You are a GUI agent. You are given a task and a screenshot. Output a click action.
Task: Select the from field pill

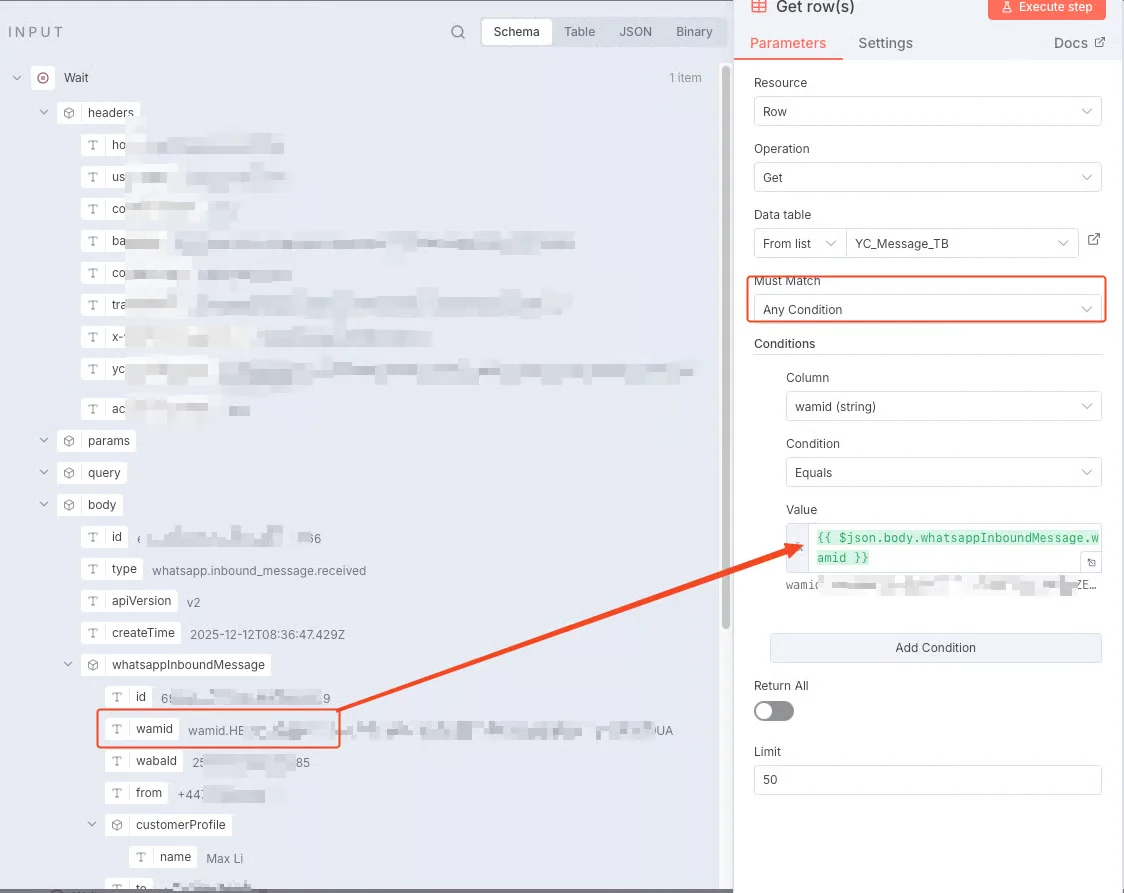[x=137, y=793]
